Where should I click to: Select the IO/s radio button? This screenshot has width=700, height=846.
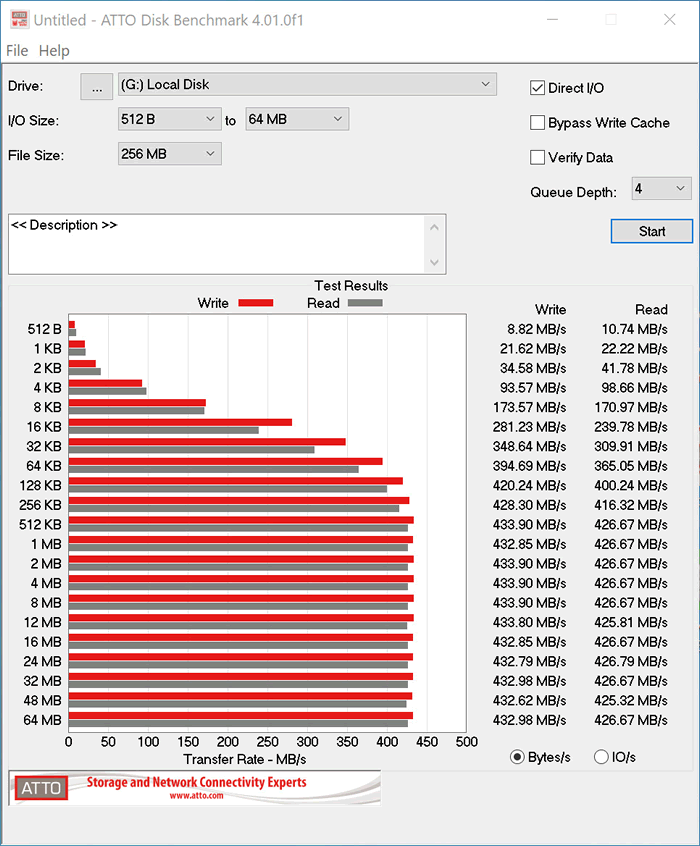click(601, 757)
